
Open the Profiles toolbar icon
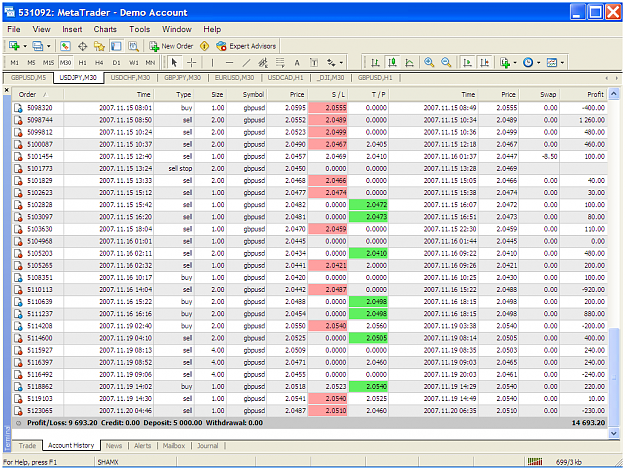point(37,46)
